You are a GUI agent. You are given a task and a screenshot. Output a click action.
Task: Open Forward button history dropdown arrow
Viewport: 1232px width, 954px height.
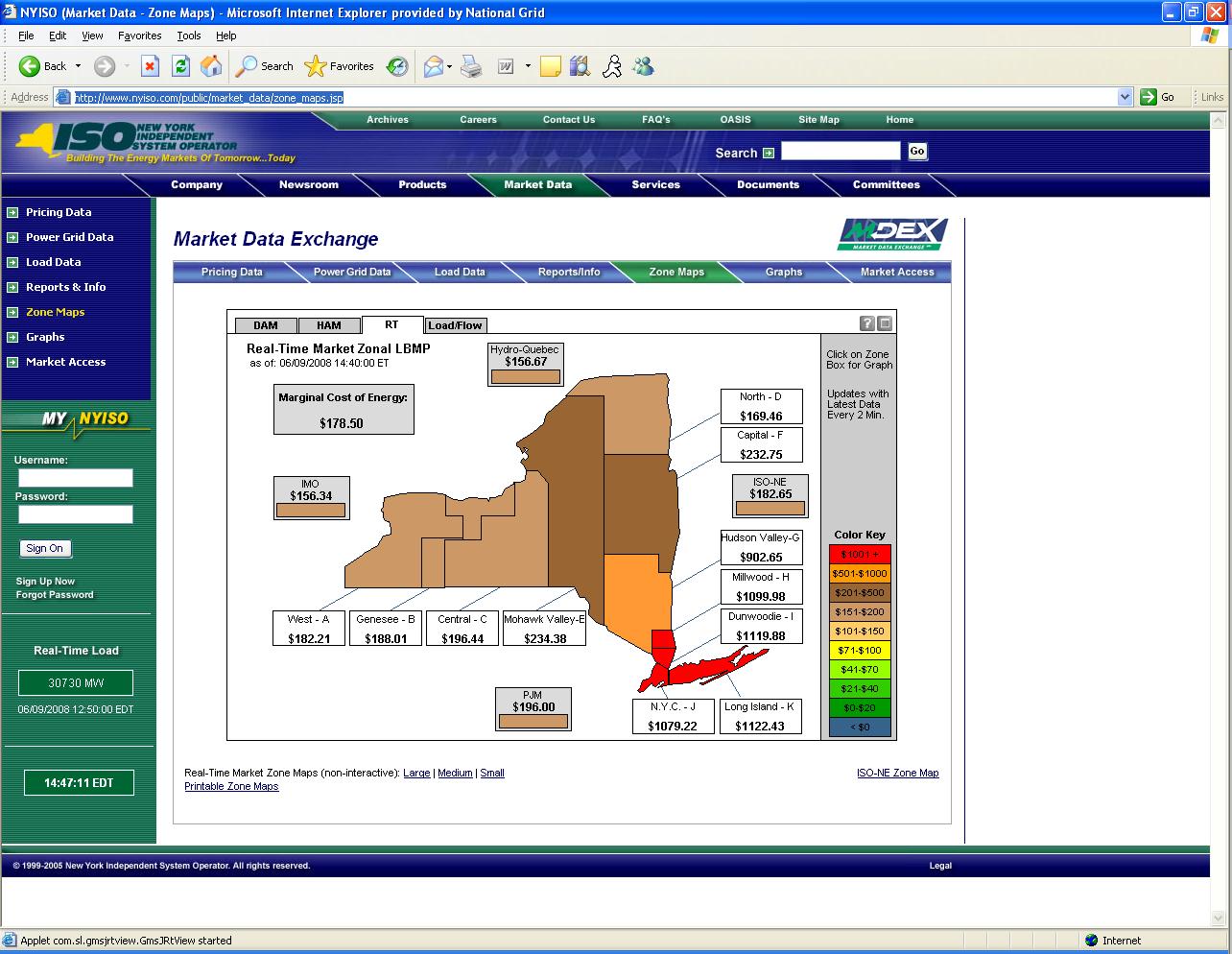point(127,66)
